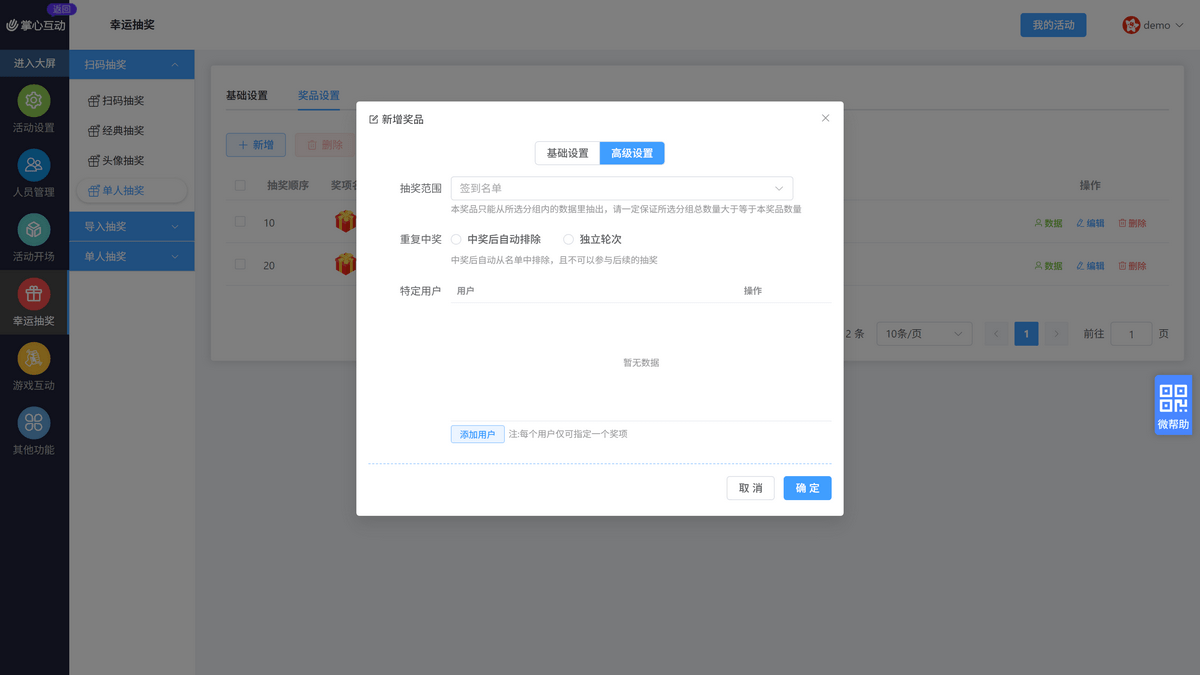Open the 游戏互动 icon in sidebar
1200x675 pixels.
pyautogui.click(x=34, y=358)
